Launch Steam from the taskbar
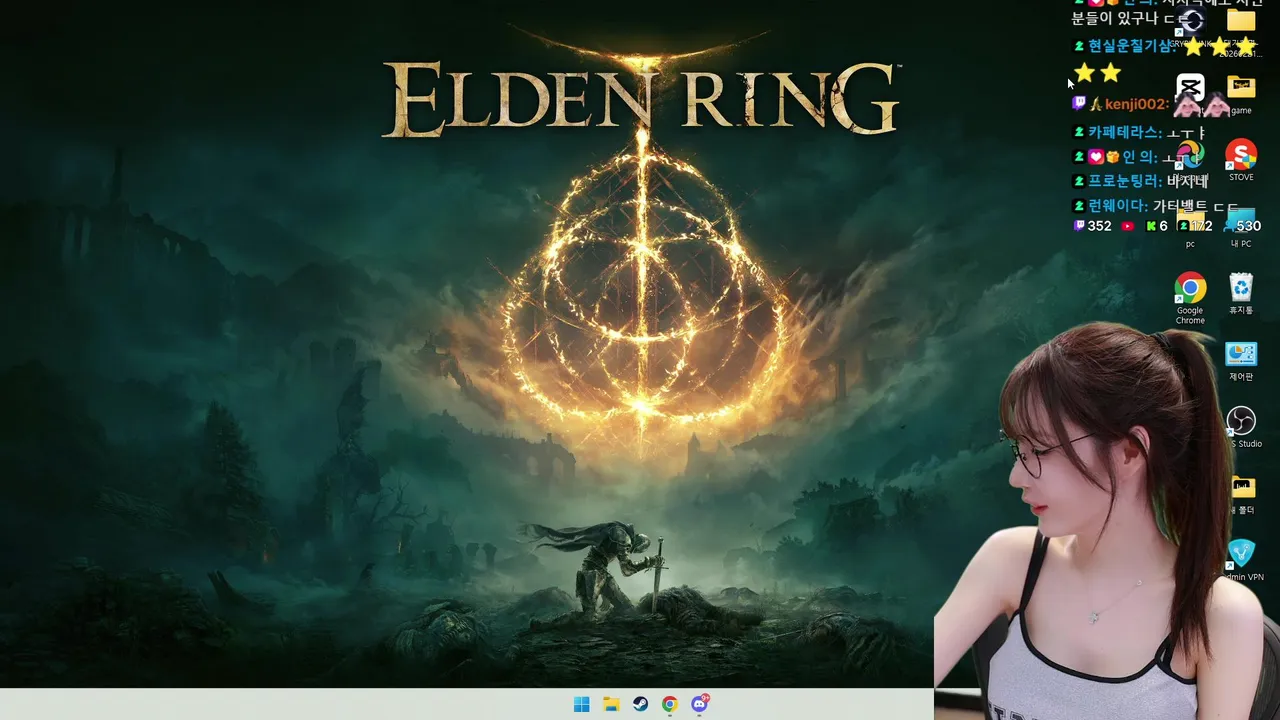Screen dimensions: 1280x720 coord(640,704)
